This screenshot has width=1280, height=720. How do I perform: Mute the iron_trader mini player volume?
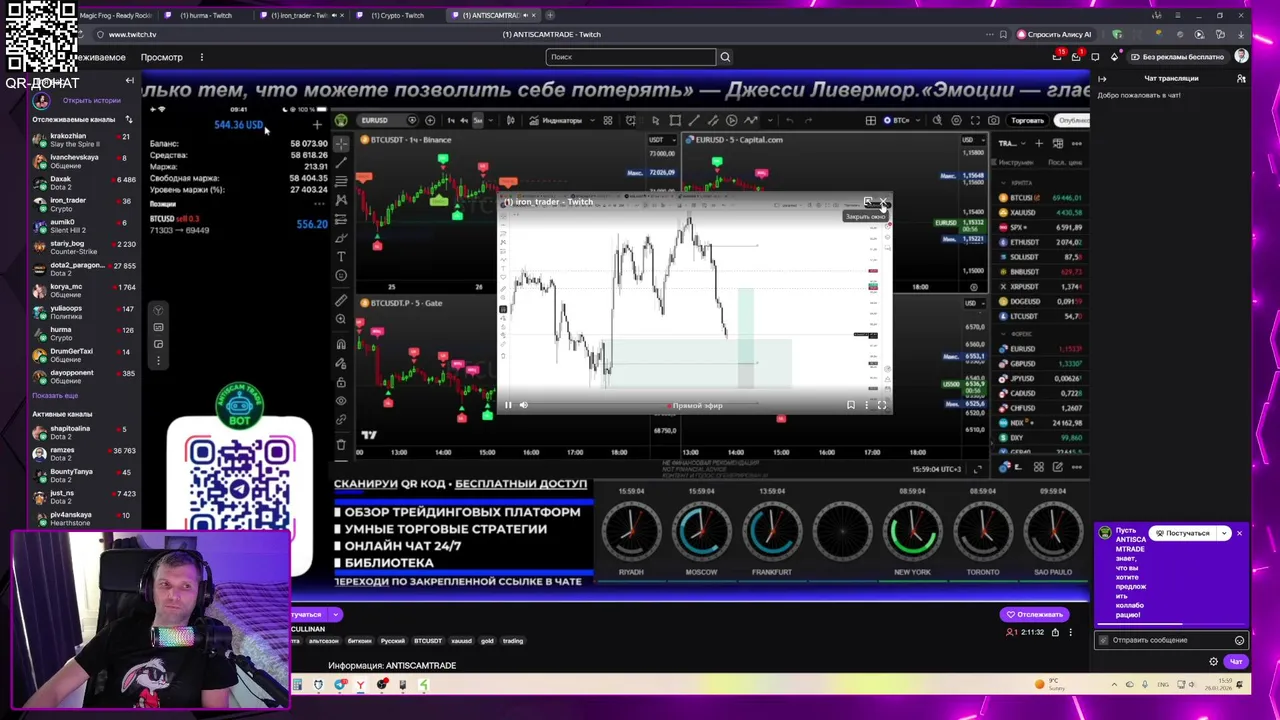coord(523,405)
